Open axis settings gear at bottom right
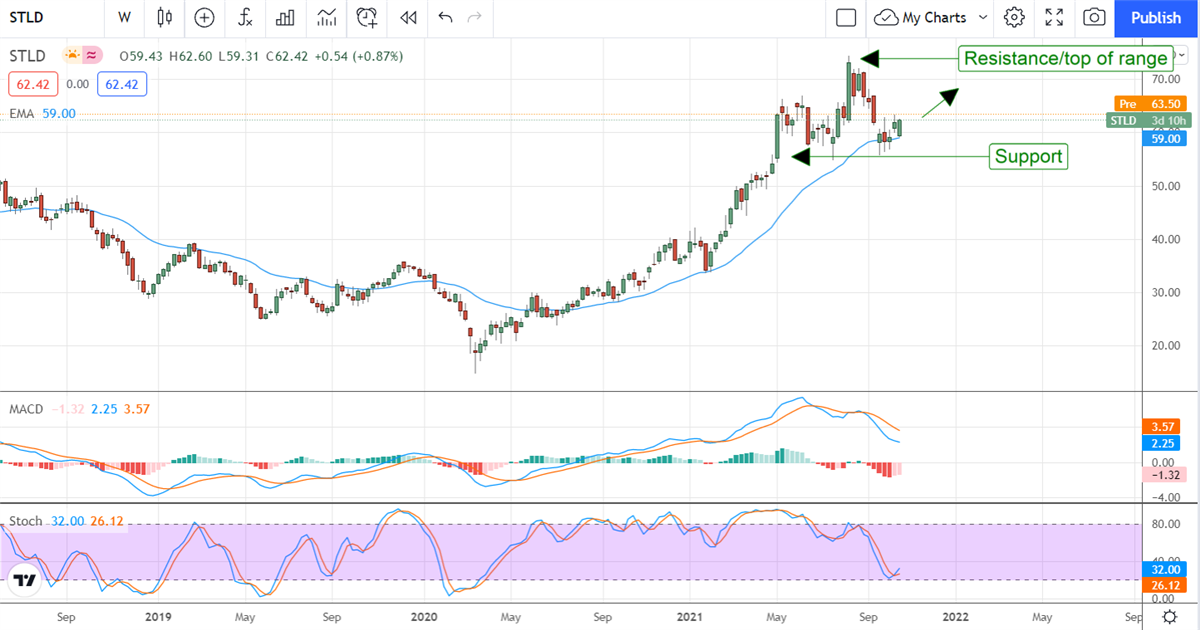Image resolution: width=1200 pixels, height=630 pixels. (x=1170, y=617)
